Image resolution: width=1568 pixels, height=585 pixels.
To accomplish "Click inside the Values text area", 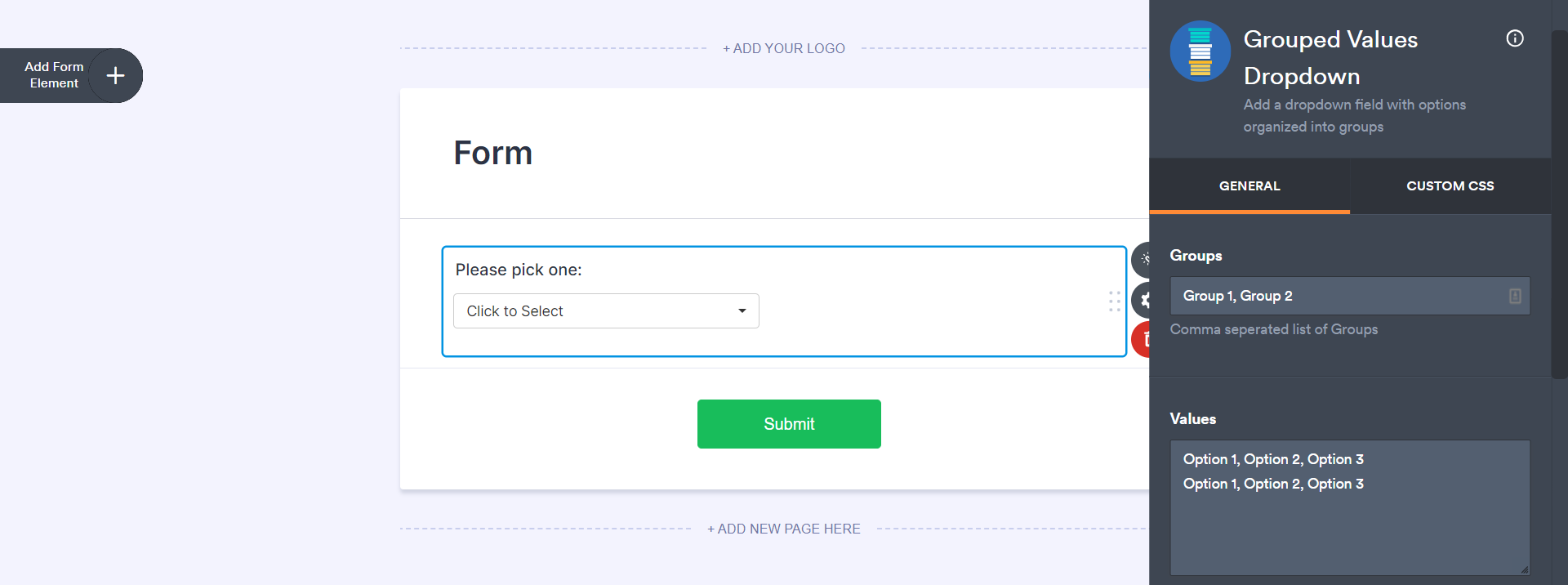I will pos(1349,523).
